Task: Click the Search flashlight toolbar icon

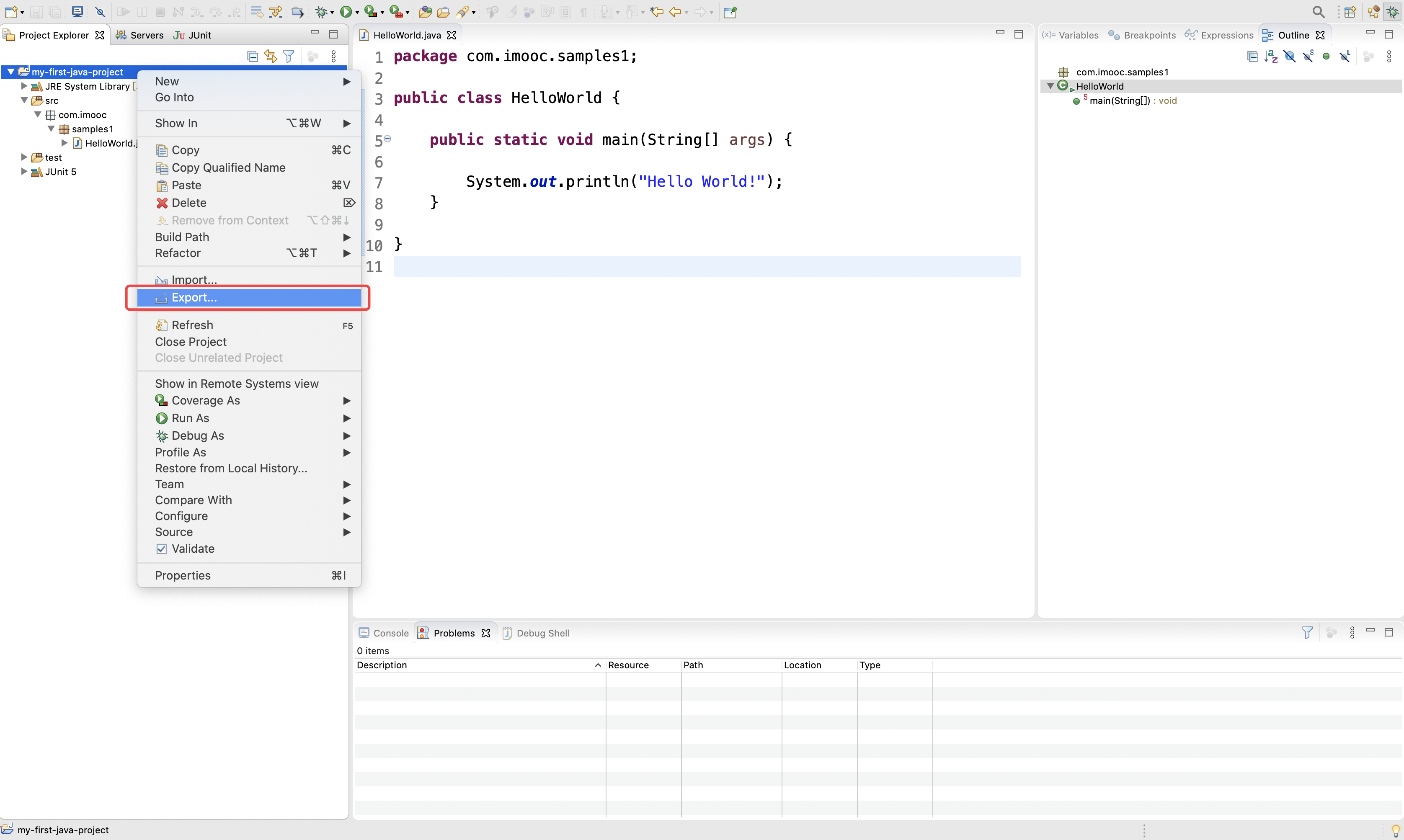Action: tap(462, 12)
